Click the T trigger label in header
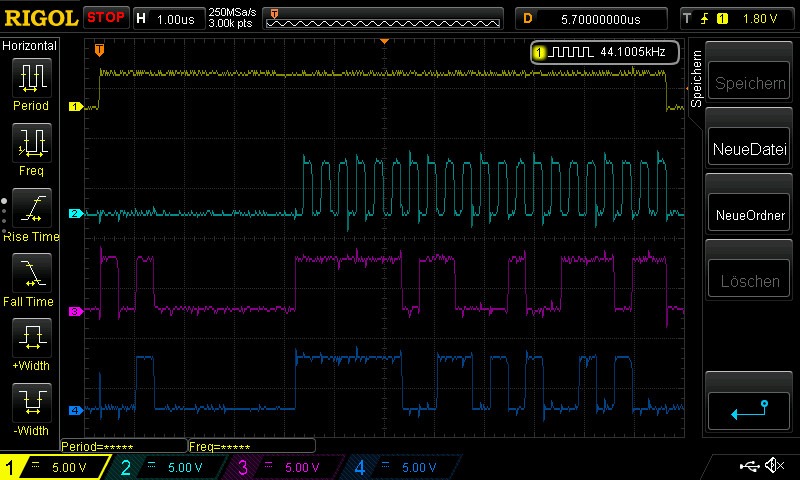 (x=687, y=19)
